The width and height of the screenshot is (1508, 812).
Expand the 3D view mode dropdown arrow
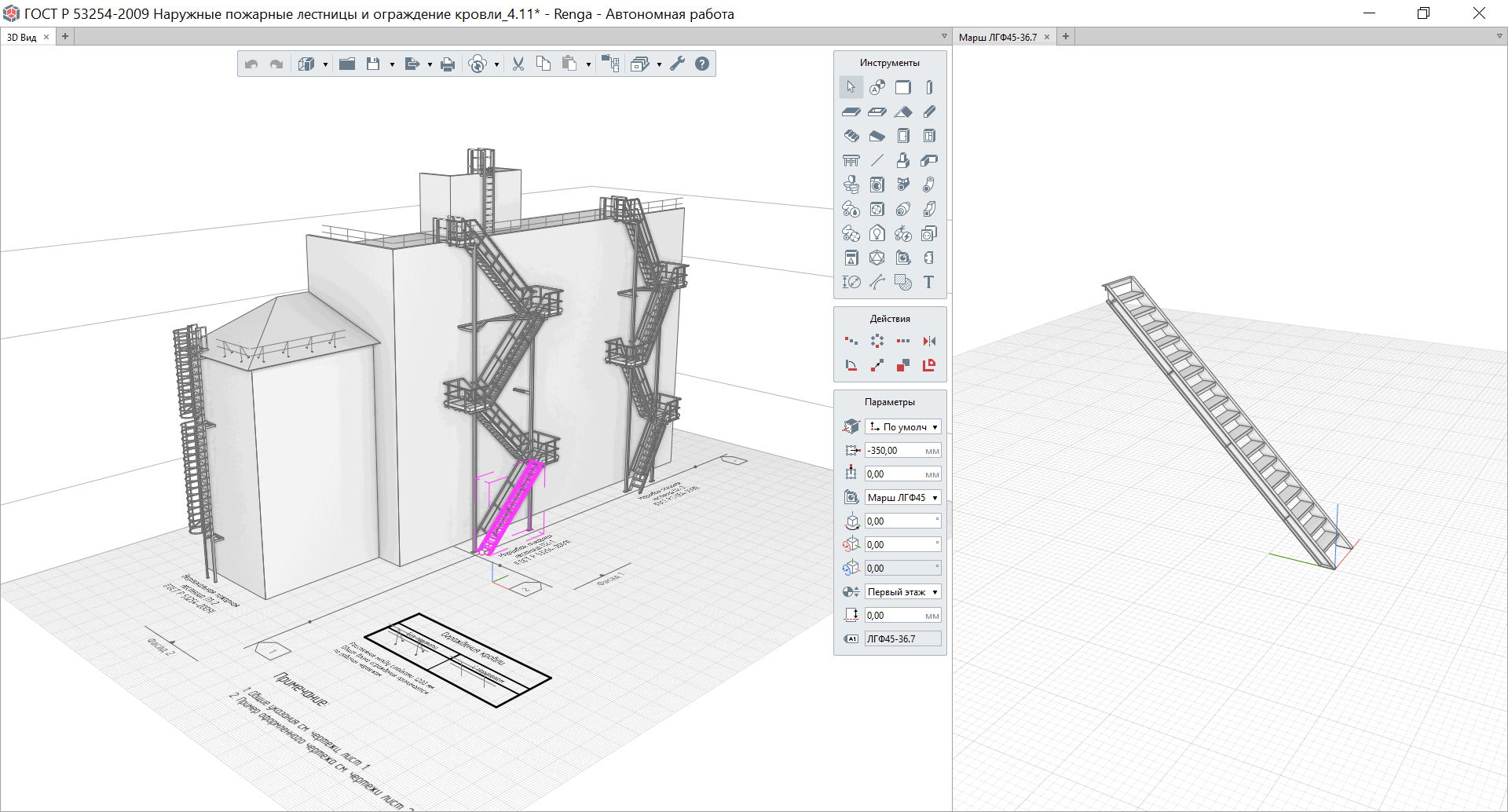325,65
